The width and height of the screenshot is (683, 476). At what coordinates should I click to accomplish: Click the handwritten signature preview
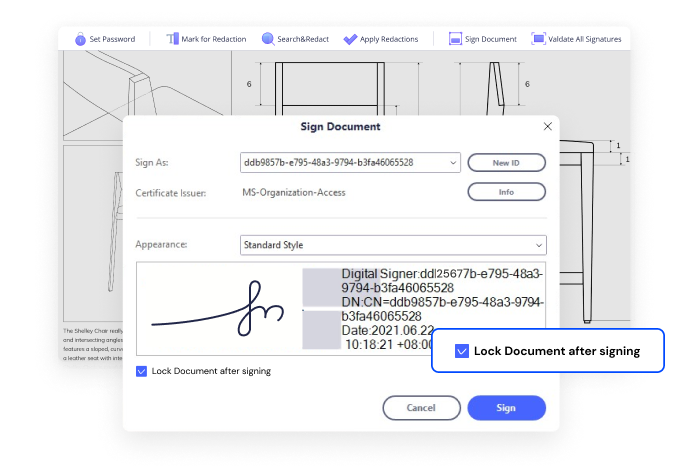pos(218,309)
